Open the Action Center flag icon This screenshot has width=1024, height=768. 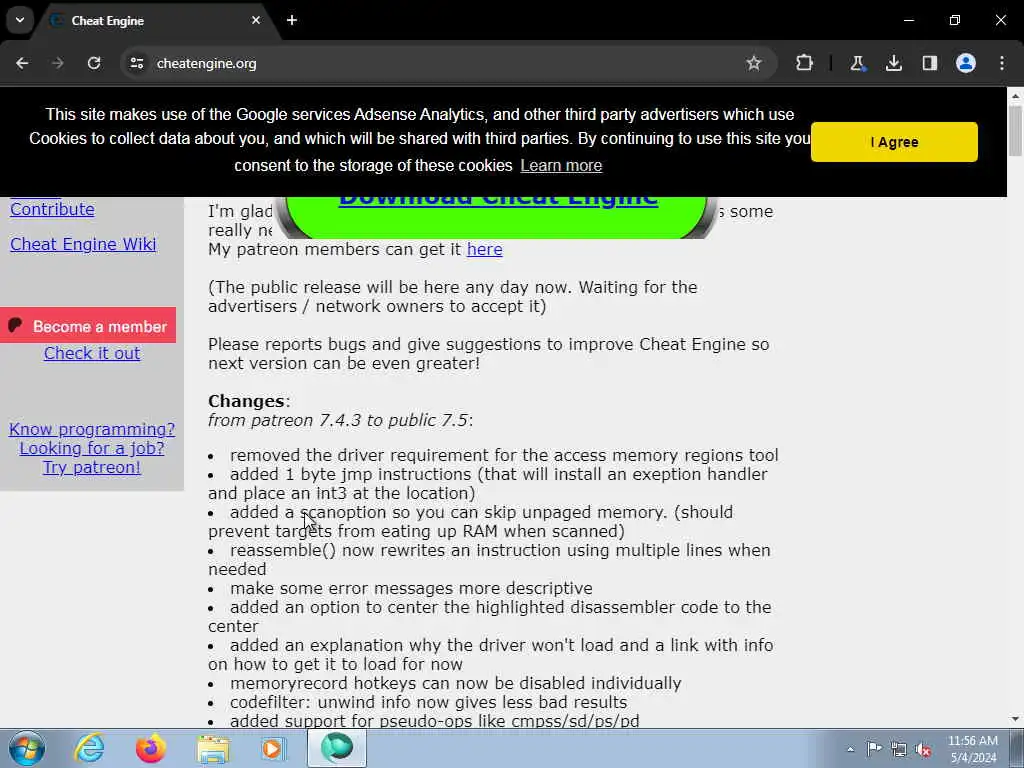[x=874, y=749]
